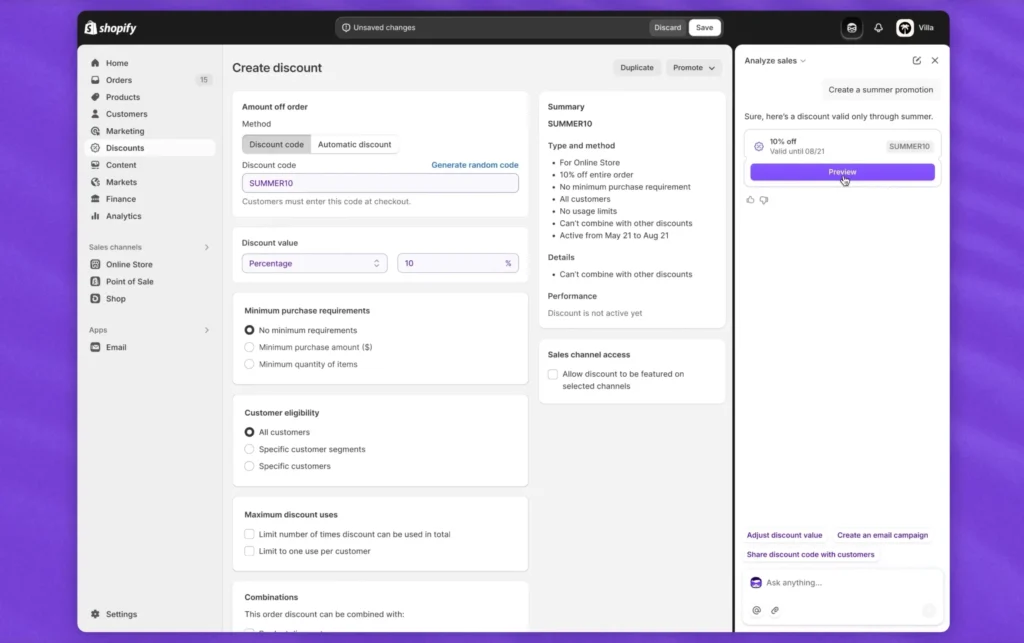Switch to Discount code method tab
The width and height of the screenshot is (1024, 643).
tap(276, 145)
